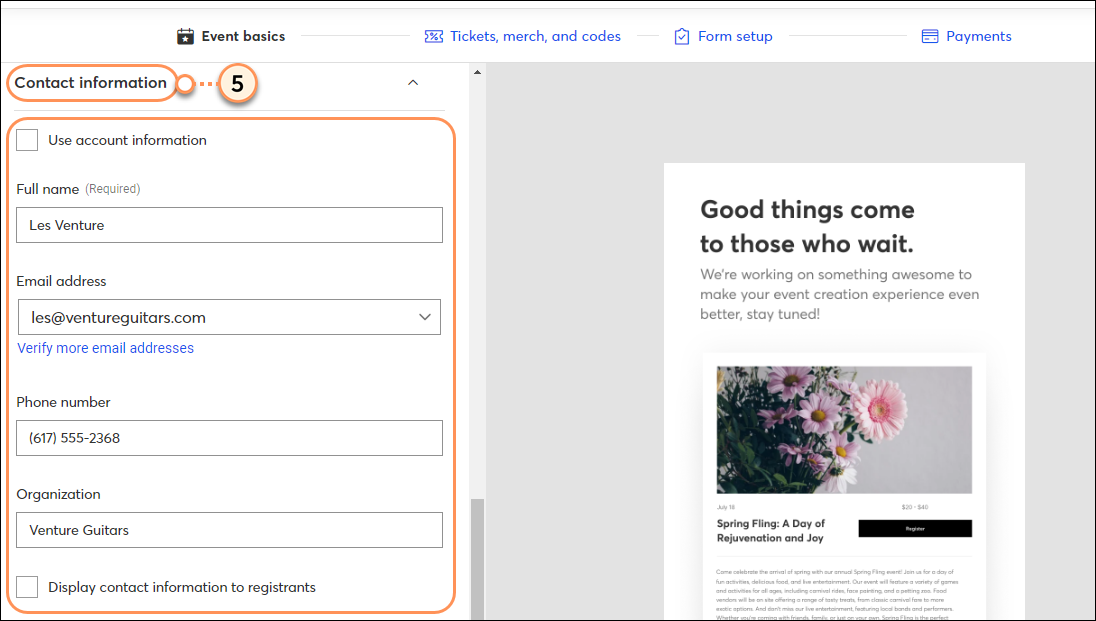1096x621 pixels.
Task: Click the Form setup clipboard icon
Action: [681, 35]
